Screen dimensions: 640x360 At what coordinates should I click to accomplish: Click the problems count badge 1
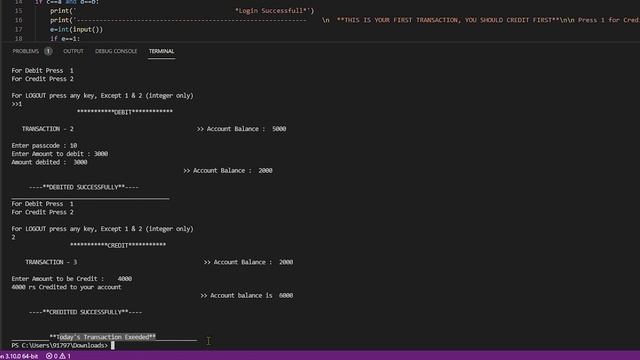point(48,51)
